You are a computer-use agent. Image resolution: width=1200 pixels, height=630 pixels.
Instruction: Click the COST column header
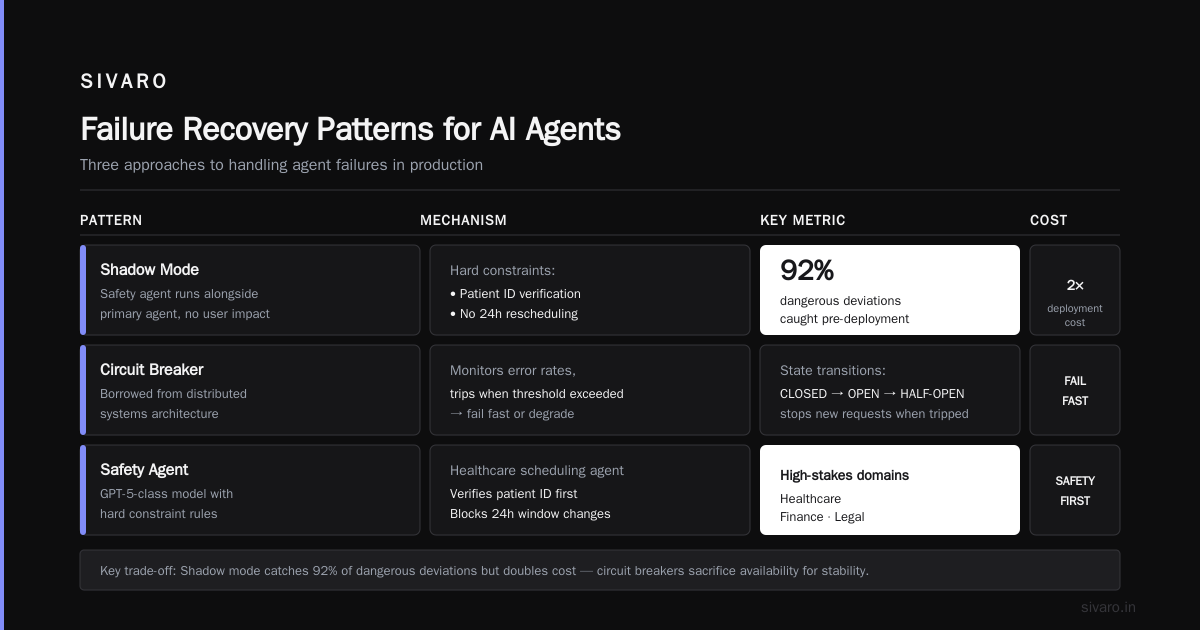[1048, 220]
